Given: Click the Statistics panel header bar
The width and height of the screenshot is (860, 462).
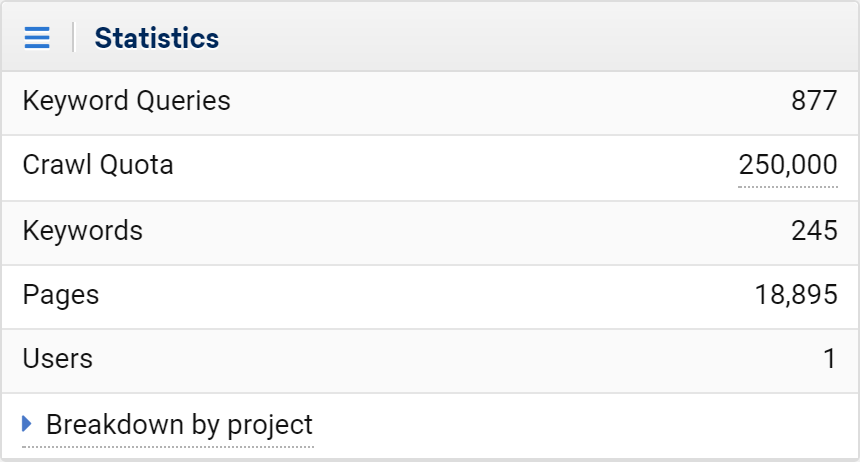Looking at the screenshot, I should tap(430, 37).
